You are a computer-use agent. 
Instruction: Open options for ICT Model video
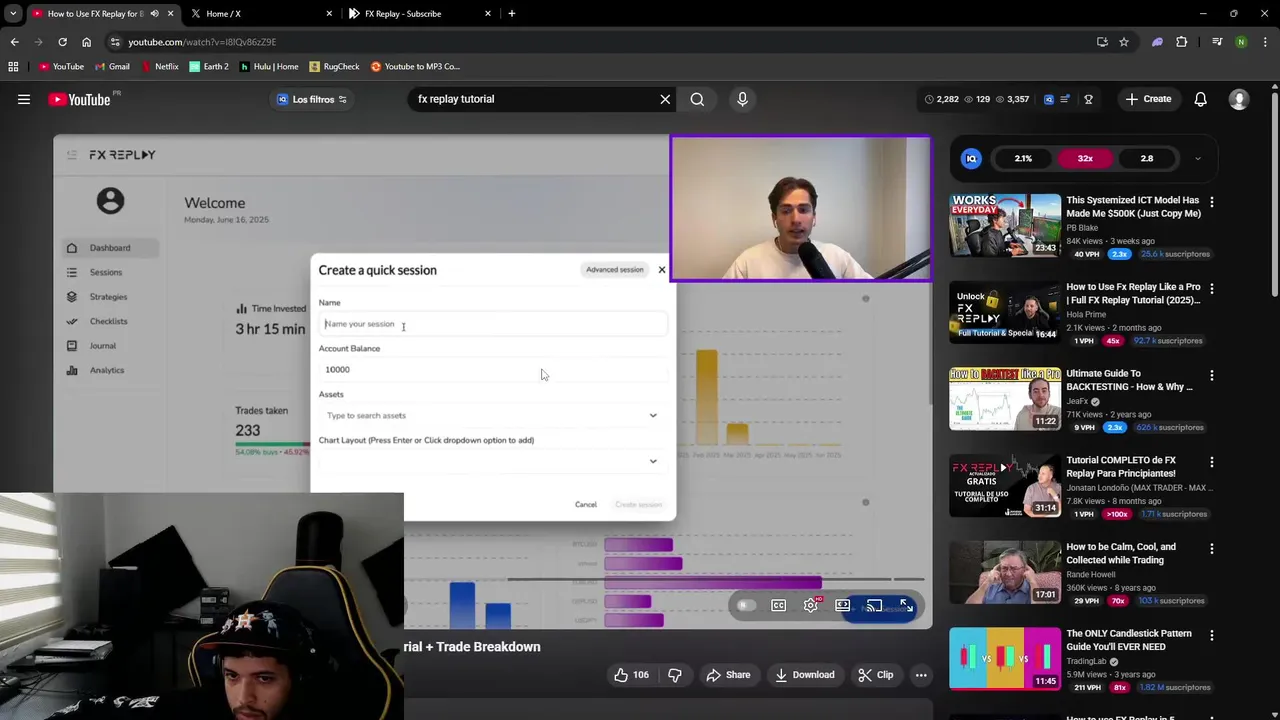(x=1211, y=201)
